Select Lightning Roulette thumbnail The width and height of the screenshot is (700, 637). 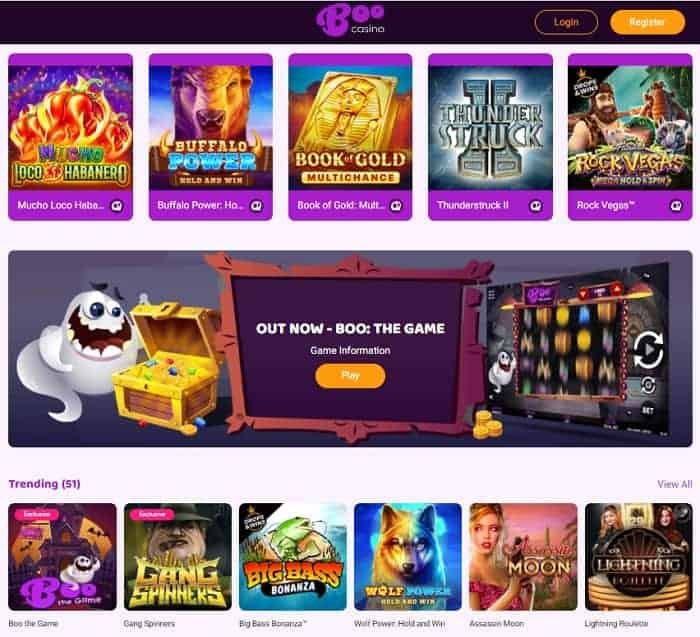coord(639,557)
